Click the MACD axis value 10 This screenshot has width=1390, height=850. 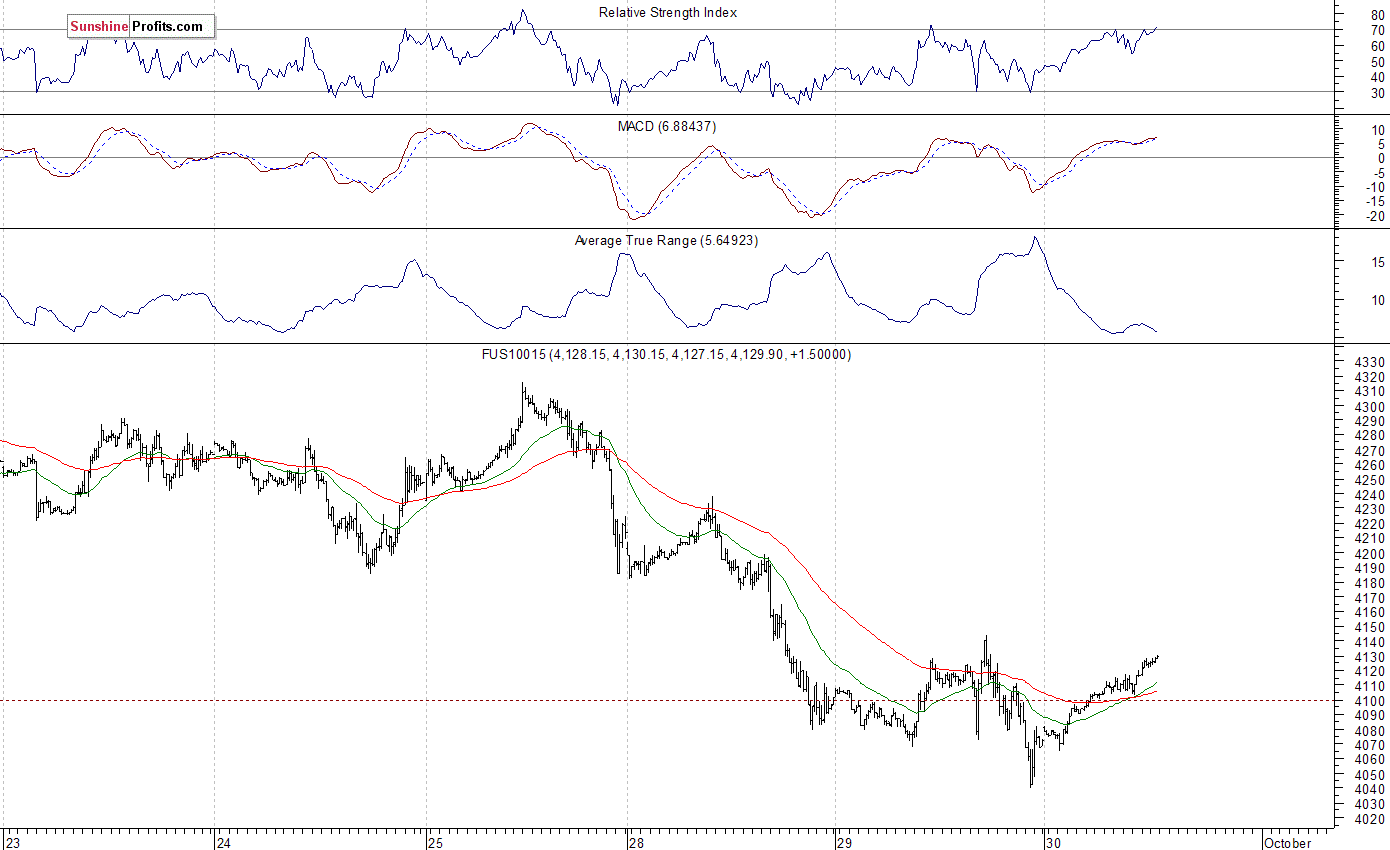click(1377, 129)
